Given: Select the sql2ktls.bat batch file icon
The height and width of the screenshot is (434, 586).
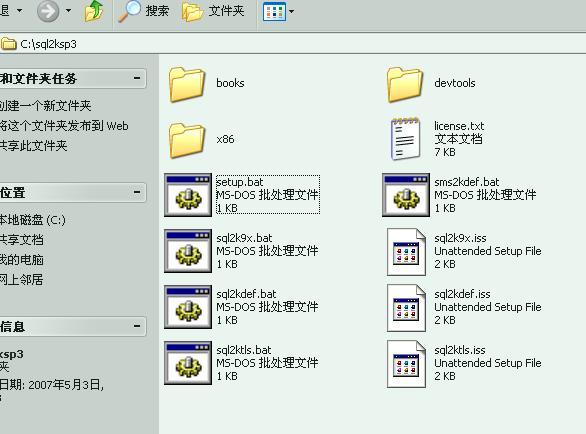Looking at the screenshot, I should point(188,363).
